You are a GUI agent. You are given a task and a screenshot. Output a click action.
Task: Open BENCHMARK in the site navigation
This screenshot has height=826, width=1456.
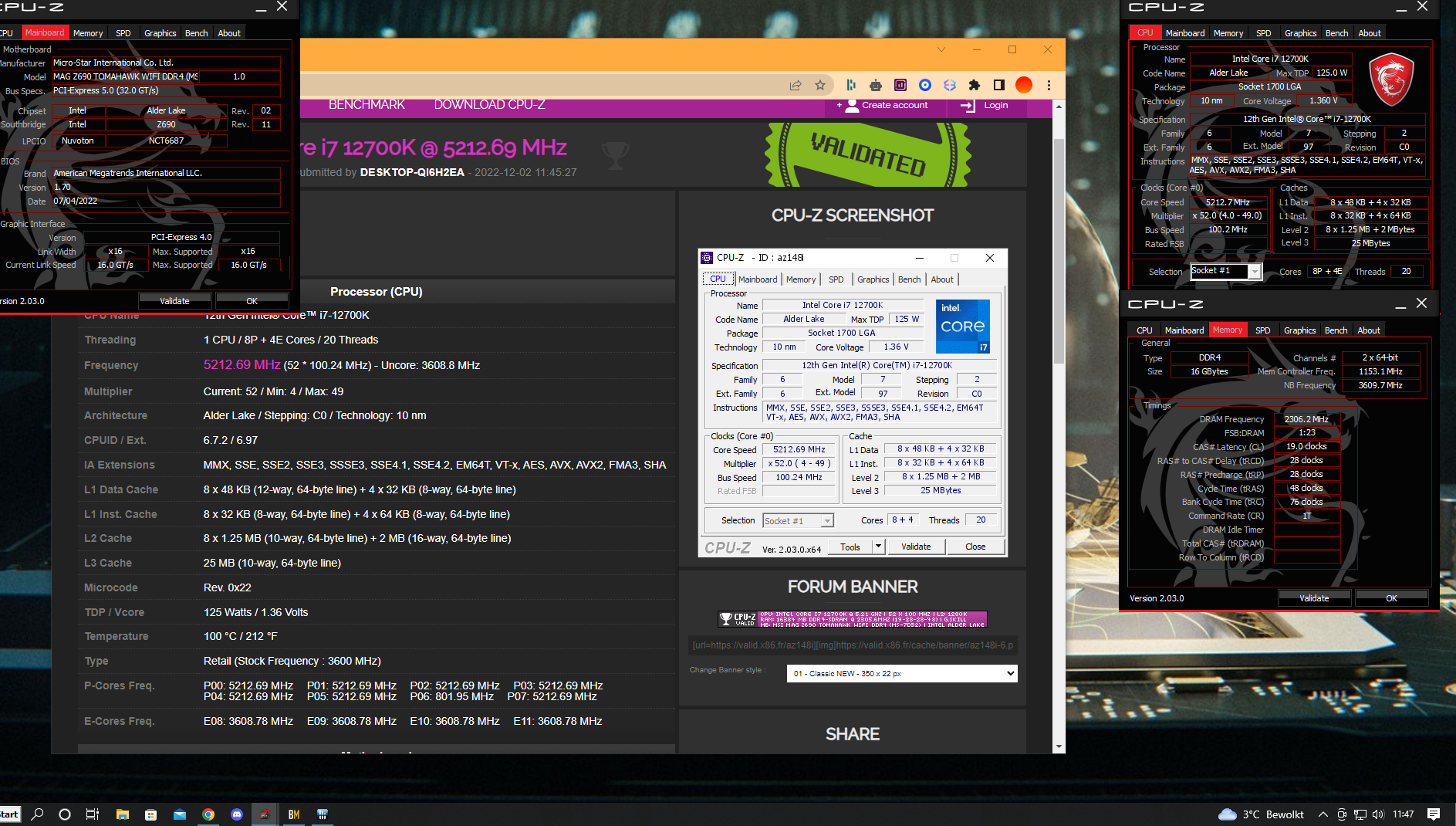click(367, 105)
